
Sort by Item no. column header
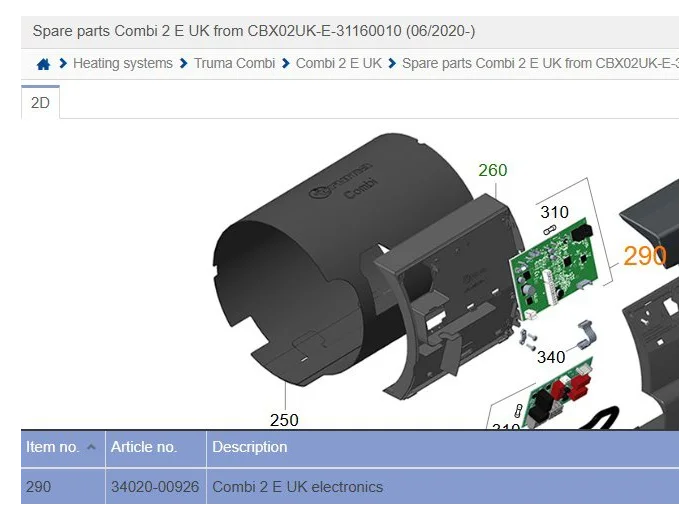click(x=63, y=448)
